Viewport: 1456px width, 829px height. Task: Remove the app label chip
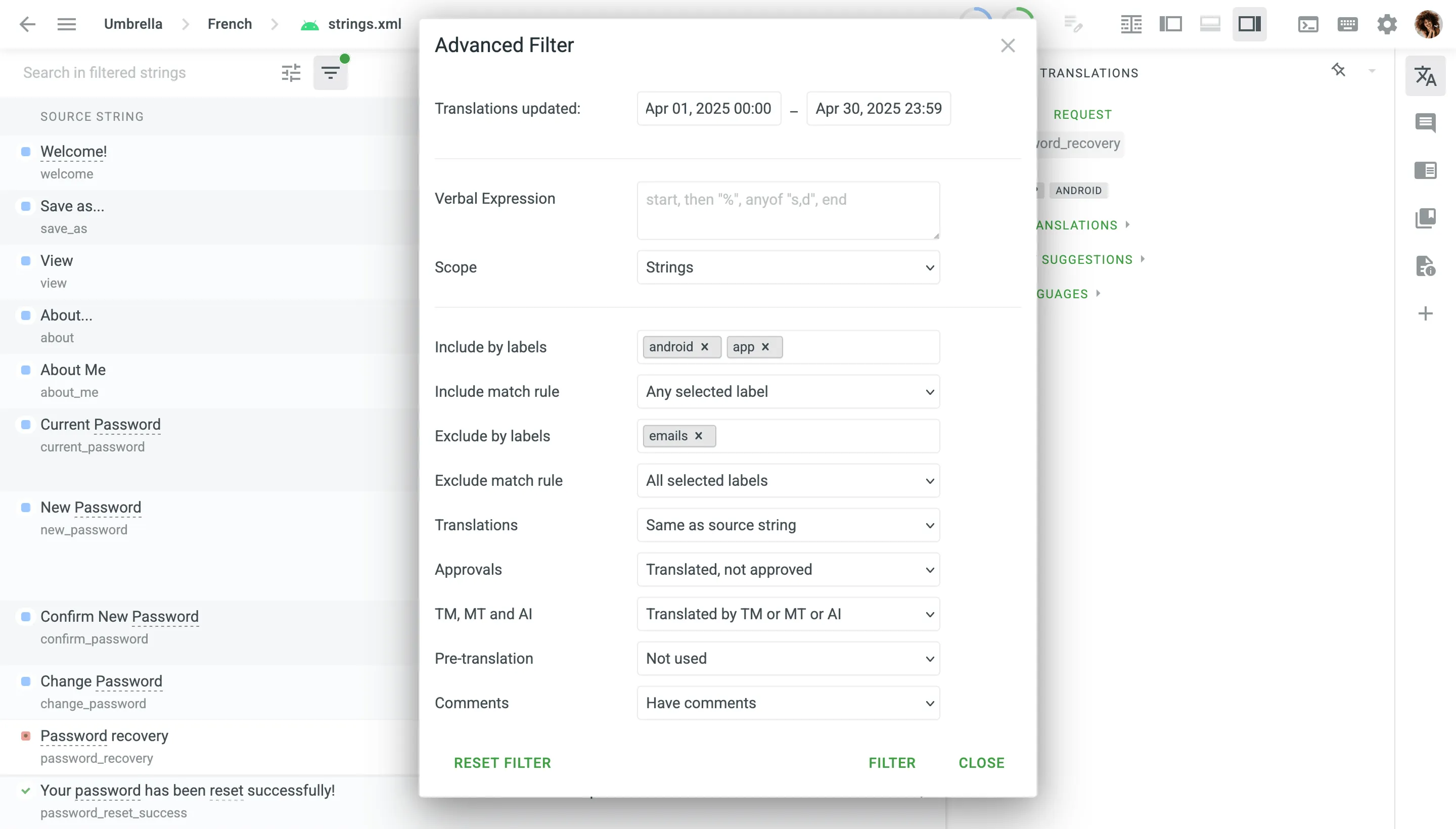coord(765,347)
